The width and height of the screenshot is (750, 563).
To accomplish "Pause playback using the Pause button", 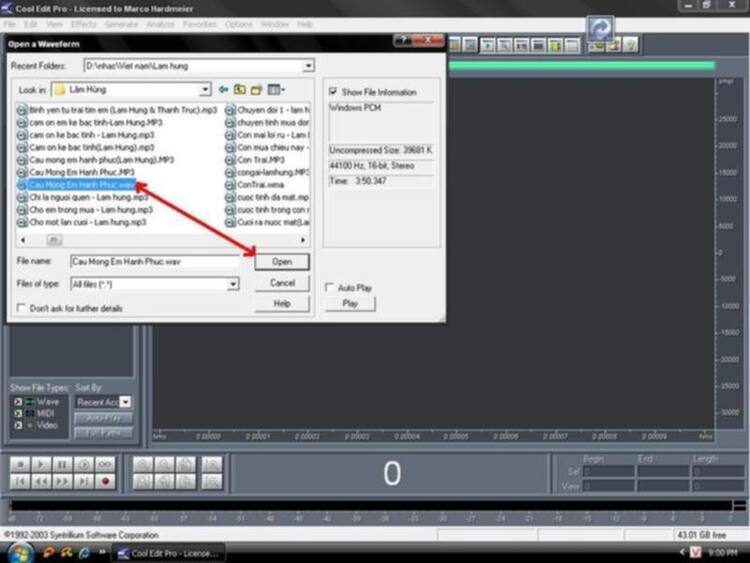I will (x=62, y=464).
